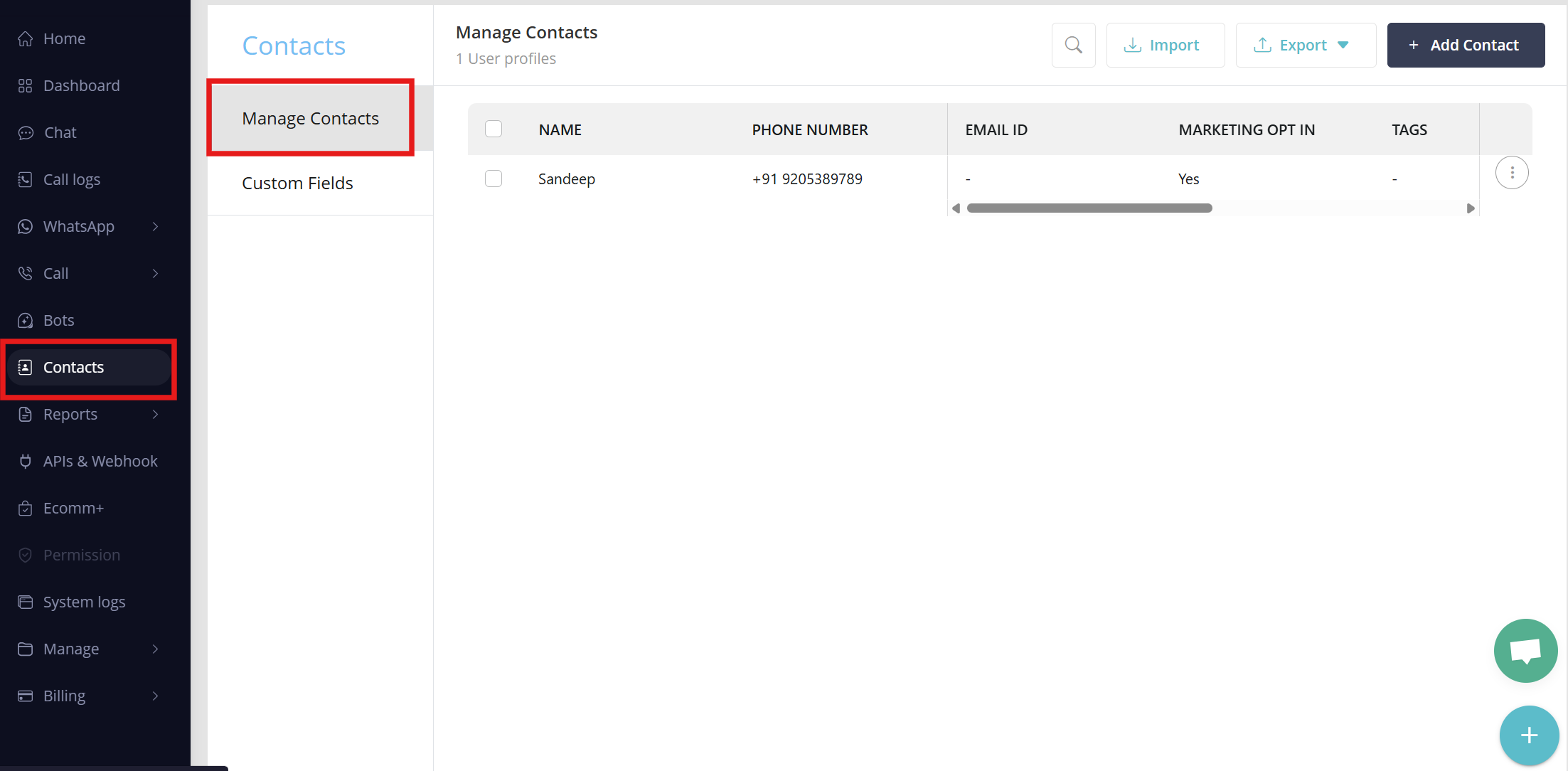The image size is (1568, 771).
Task: Open Bots from the sidebar
Action: tap(58, 320)
